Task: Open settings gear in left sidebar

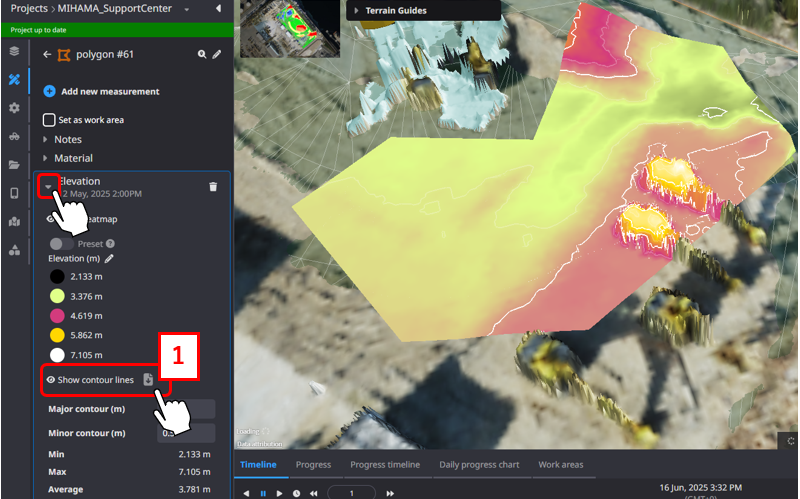Action: 14,107
